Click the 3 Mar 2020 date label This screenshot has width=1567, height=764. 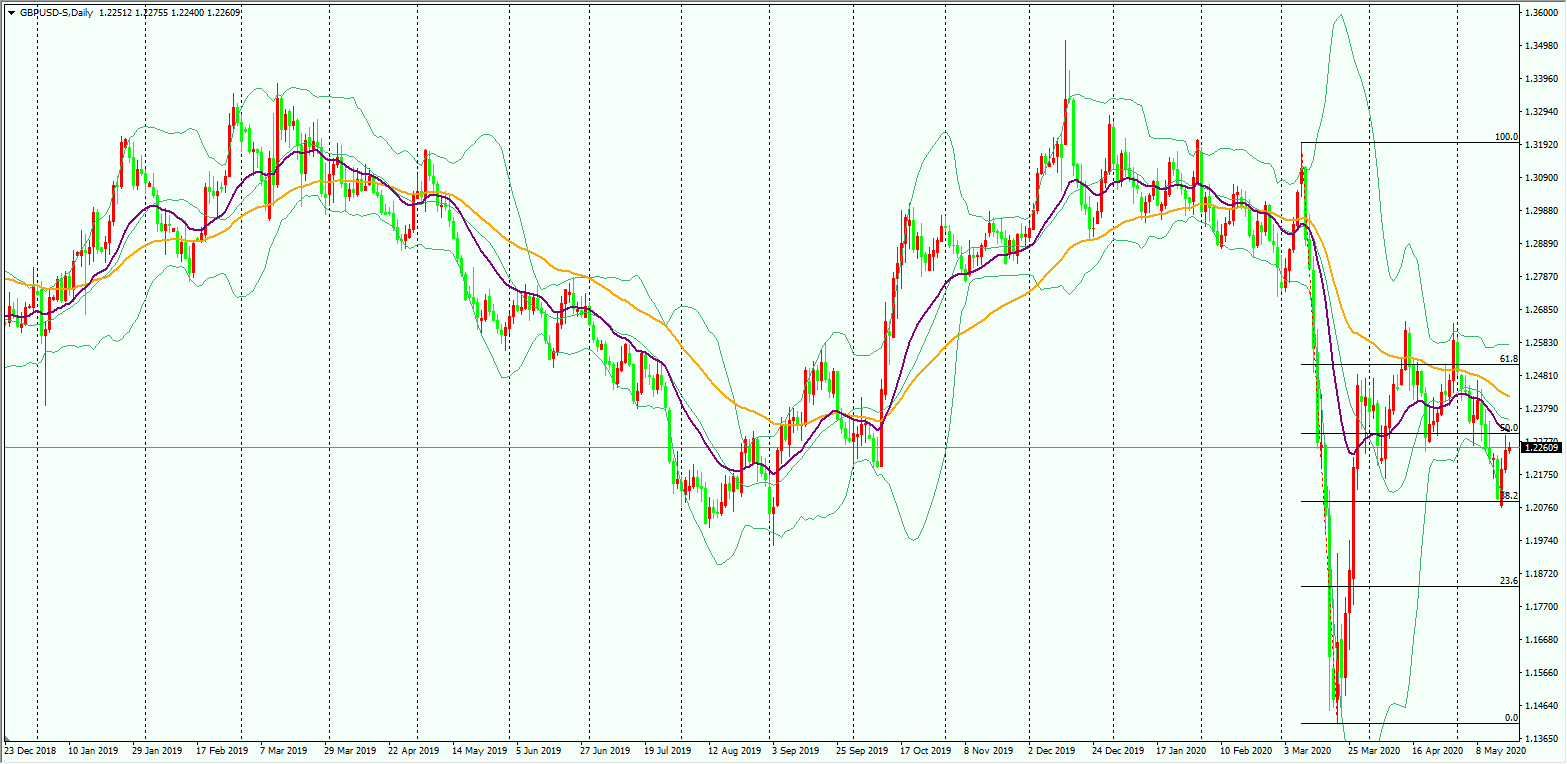tap(1307, 749)
